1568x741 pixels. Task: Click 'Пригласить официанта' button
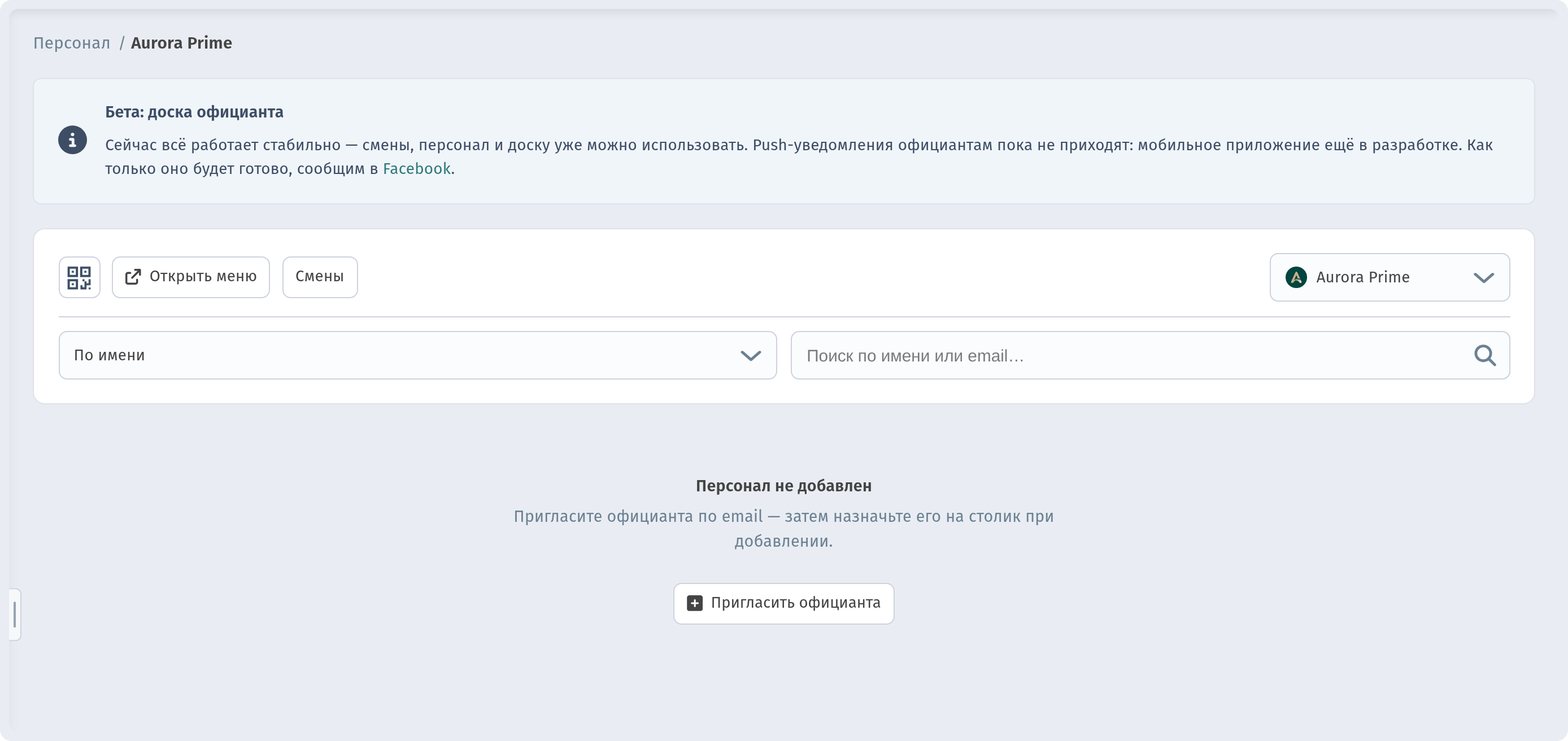click(x=783, y=603)
